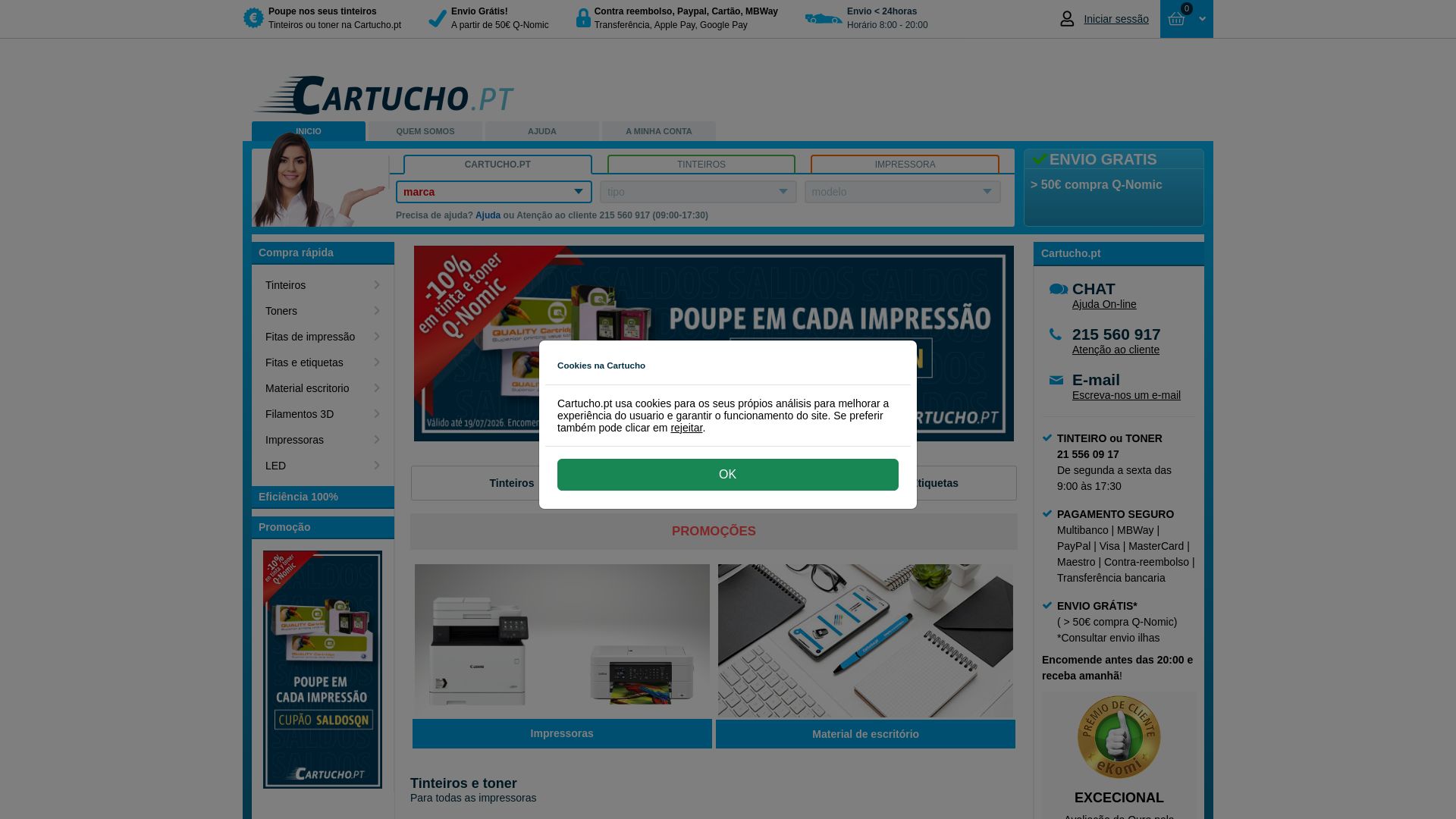Open the AJUDA tab
This screenshot has height=819, width=1456.
[x=542, y=131]
